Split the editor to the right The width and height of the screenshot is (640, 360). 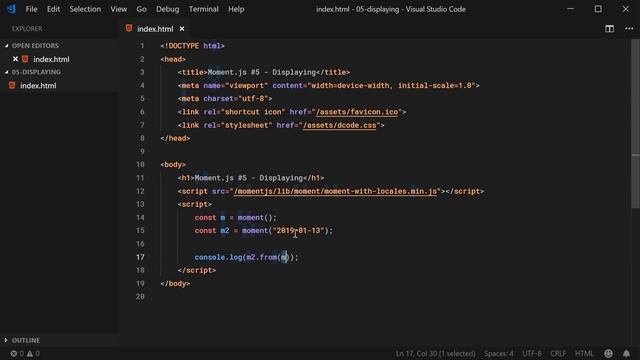(609, 29)
